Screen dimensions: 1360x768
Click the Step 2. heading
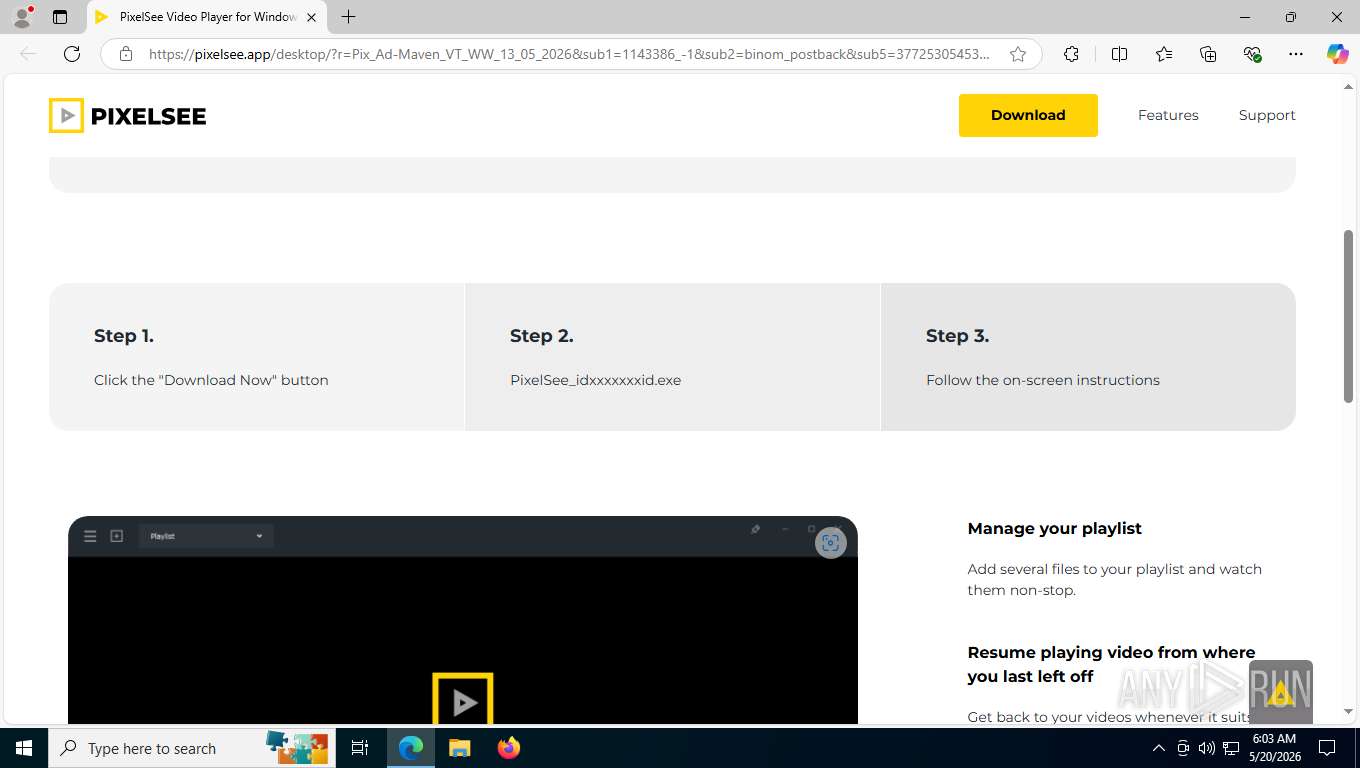click(542, 336)
